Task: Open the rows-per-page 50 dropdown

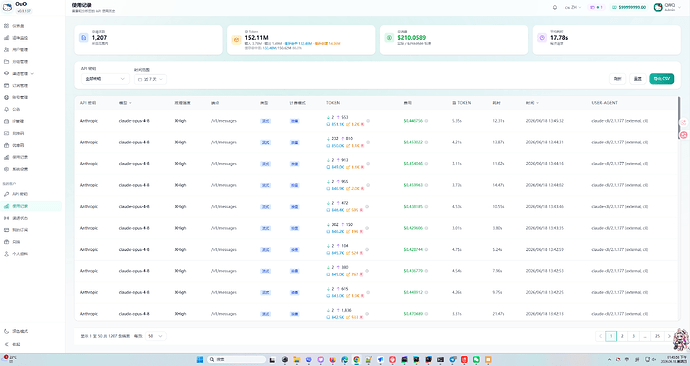Action: [156, 336]
